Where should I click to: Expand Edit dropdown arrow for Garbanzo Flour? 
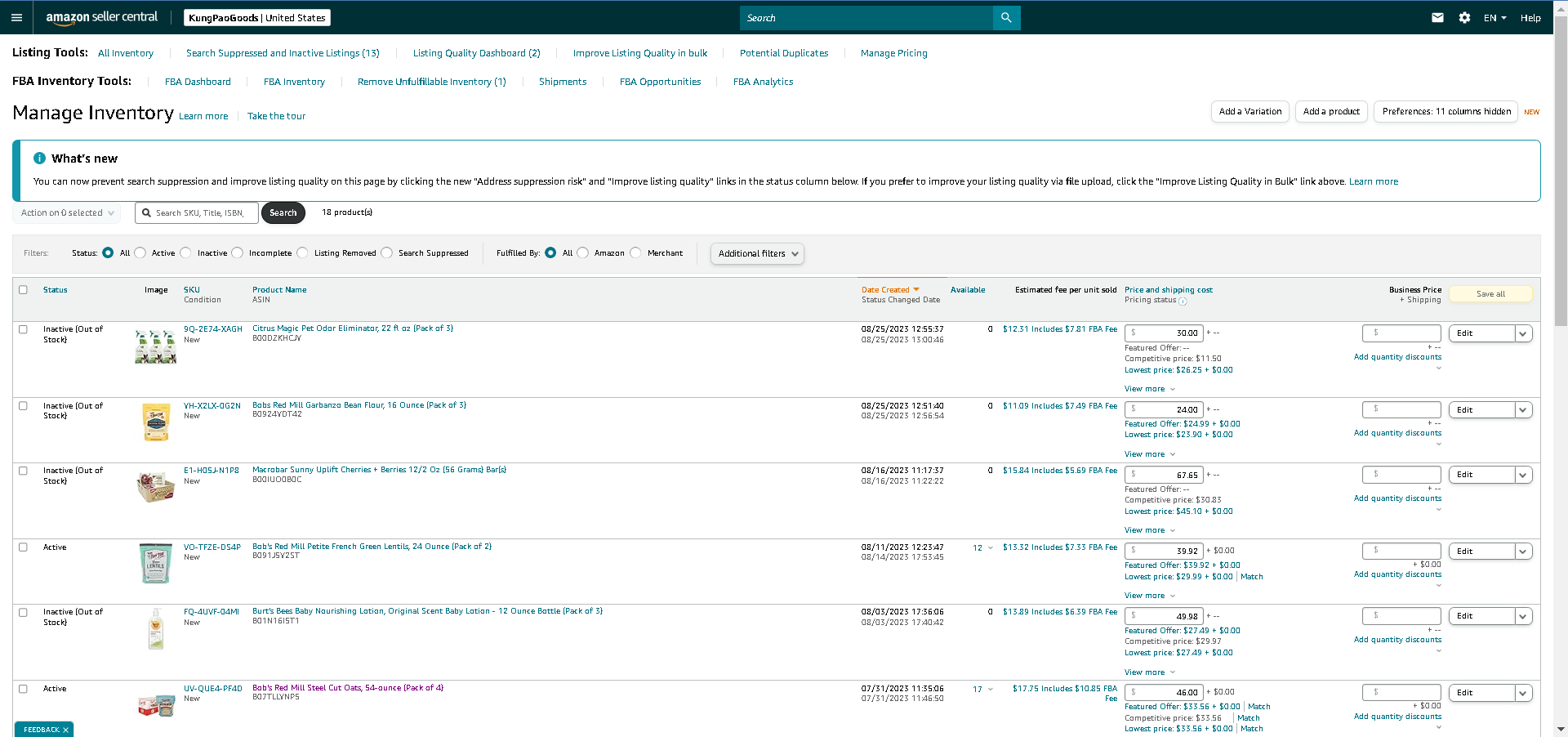point(1523,410)
